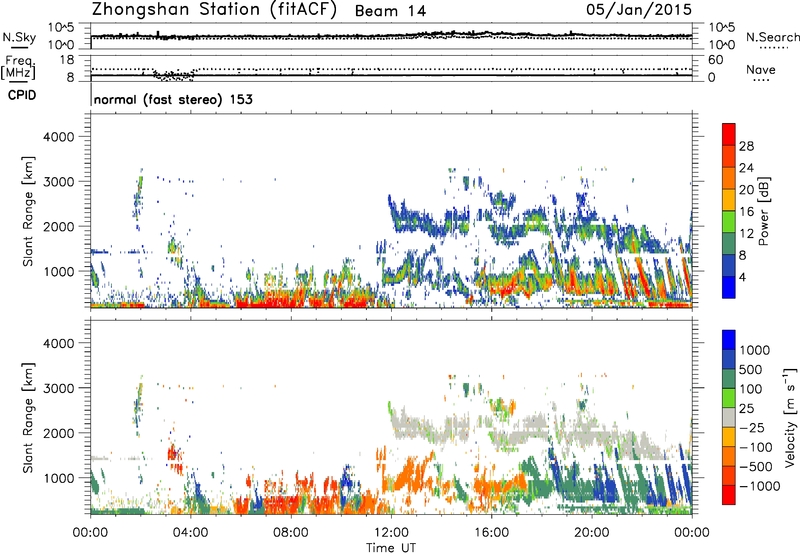Click the "N.Sky" legend label

click(19, 37)
